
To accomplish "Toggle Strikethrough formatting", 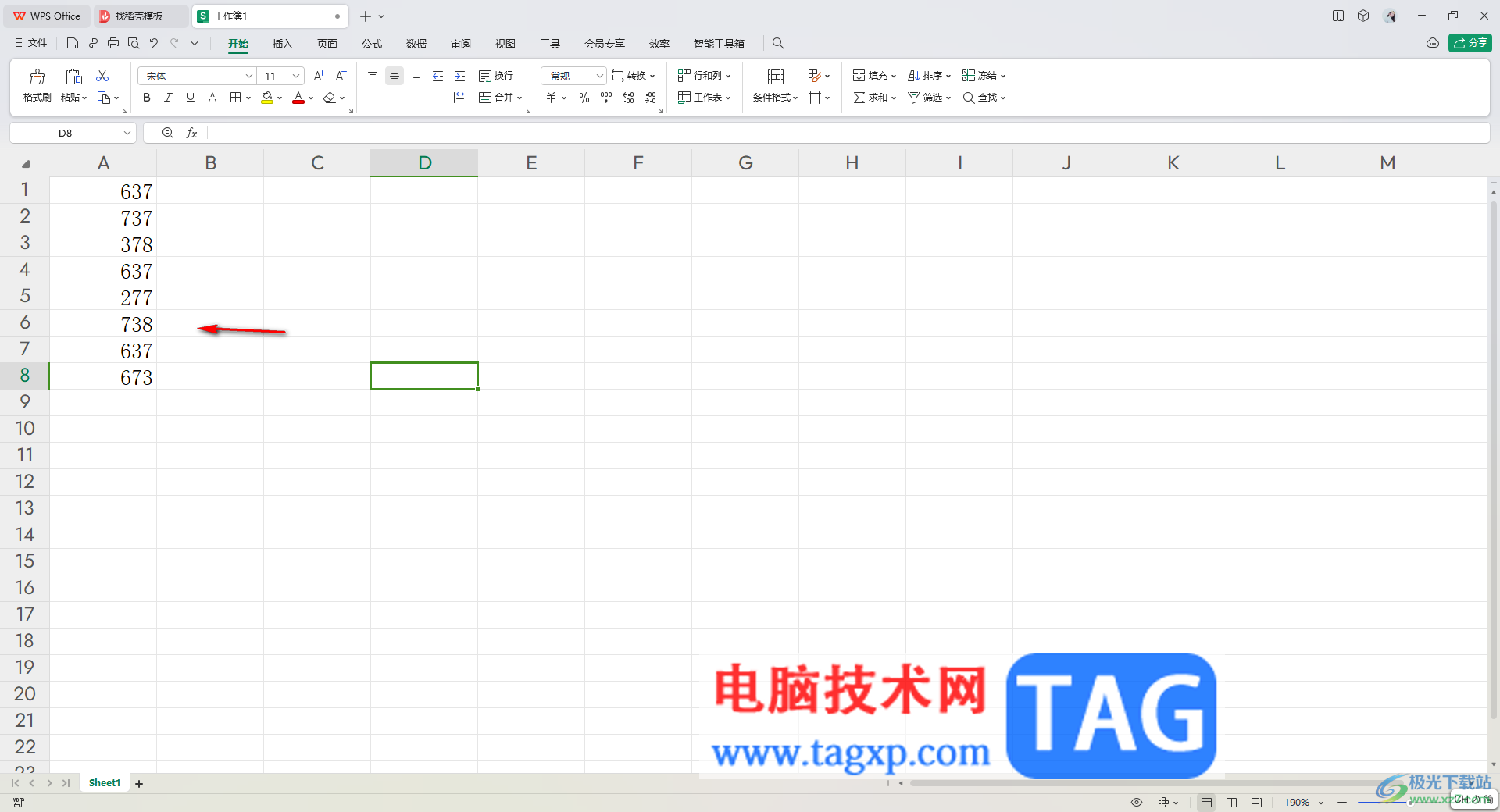I will click(x=212, y=98).
